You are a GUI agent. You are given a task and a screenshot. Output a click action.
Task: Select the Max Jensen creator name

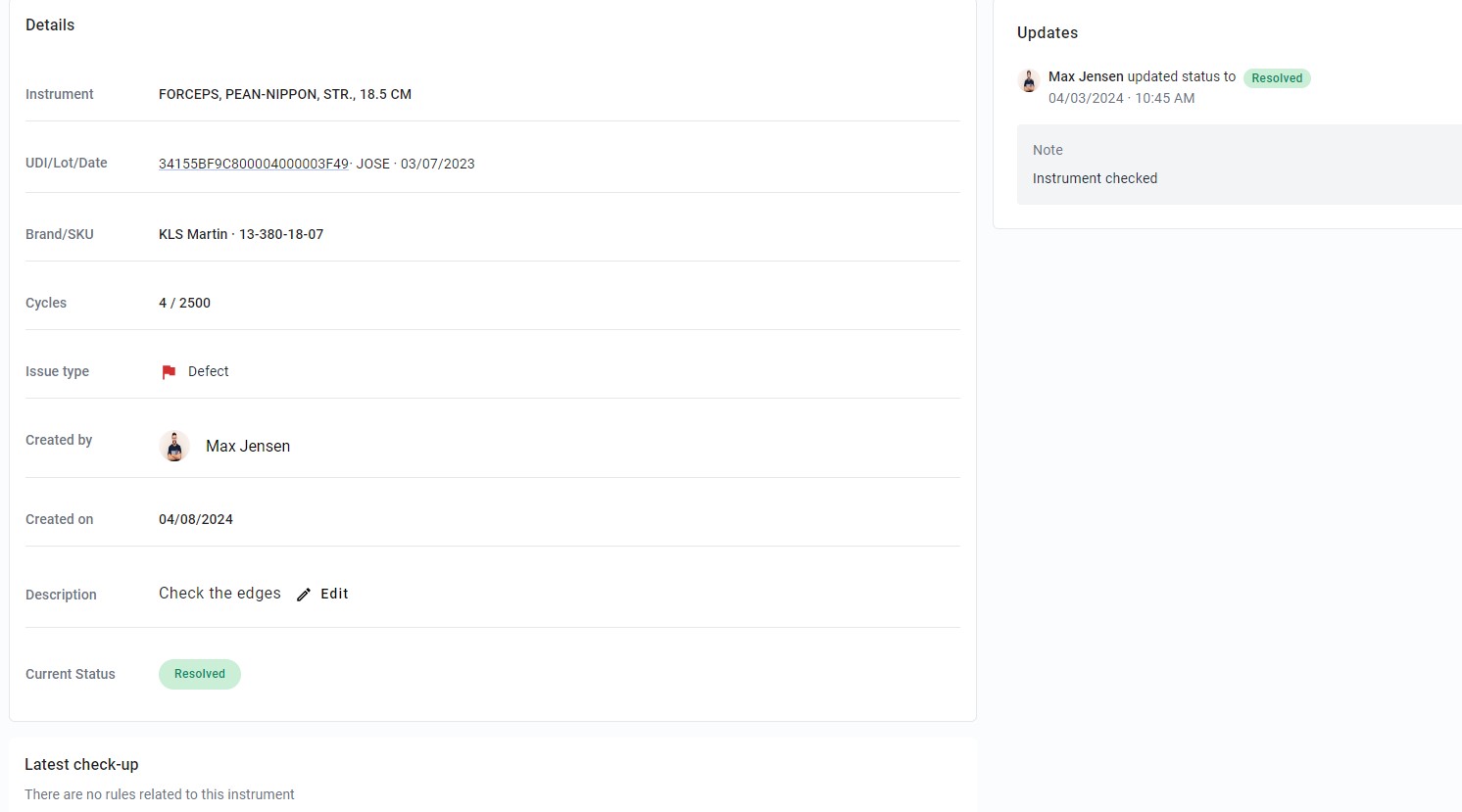248,446
